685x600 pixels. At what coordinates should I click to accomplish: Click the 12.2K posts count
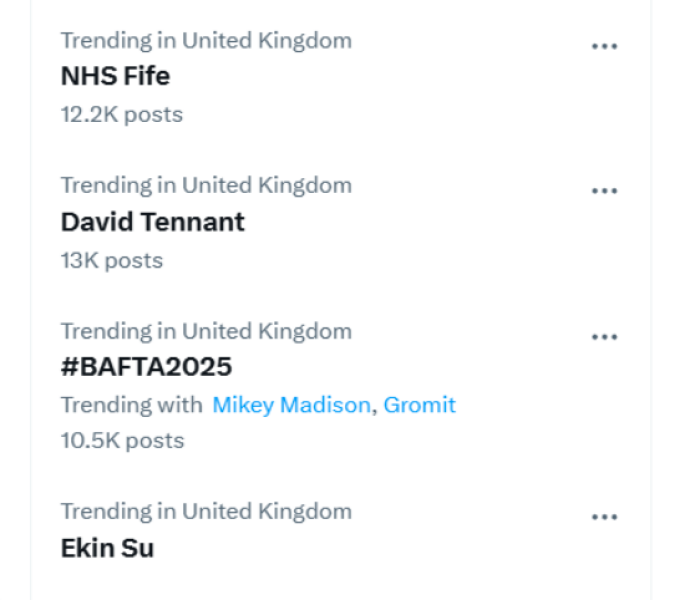click(x=121, y=114)
